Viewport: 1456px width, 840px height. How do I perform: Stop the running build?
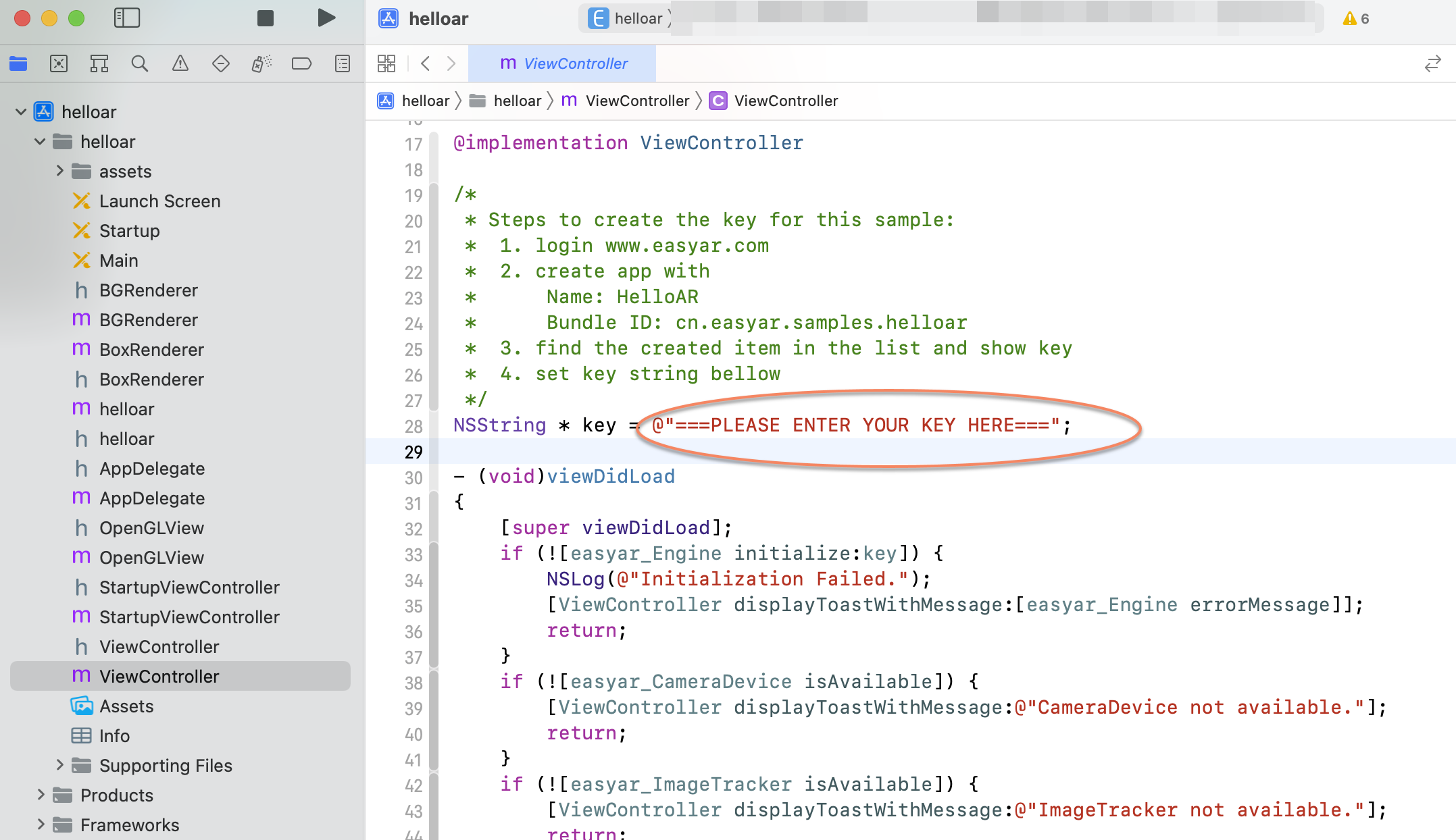pos(266,18)
